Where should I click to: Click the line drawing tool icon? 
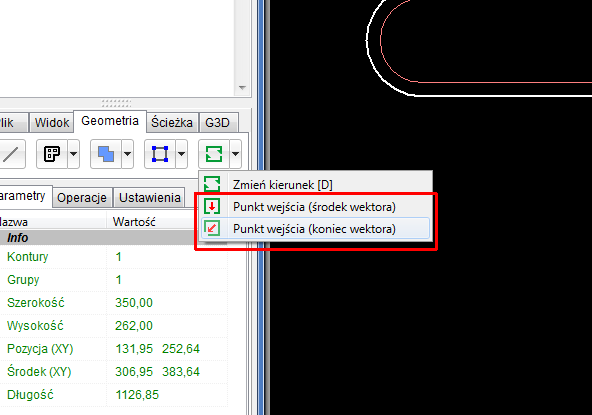tap(11, 154)
